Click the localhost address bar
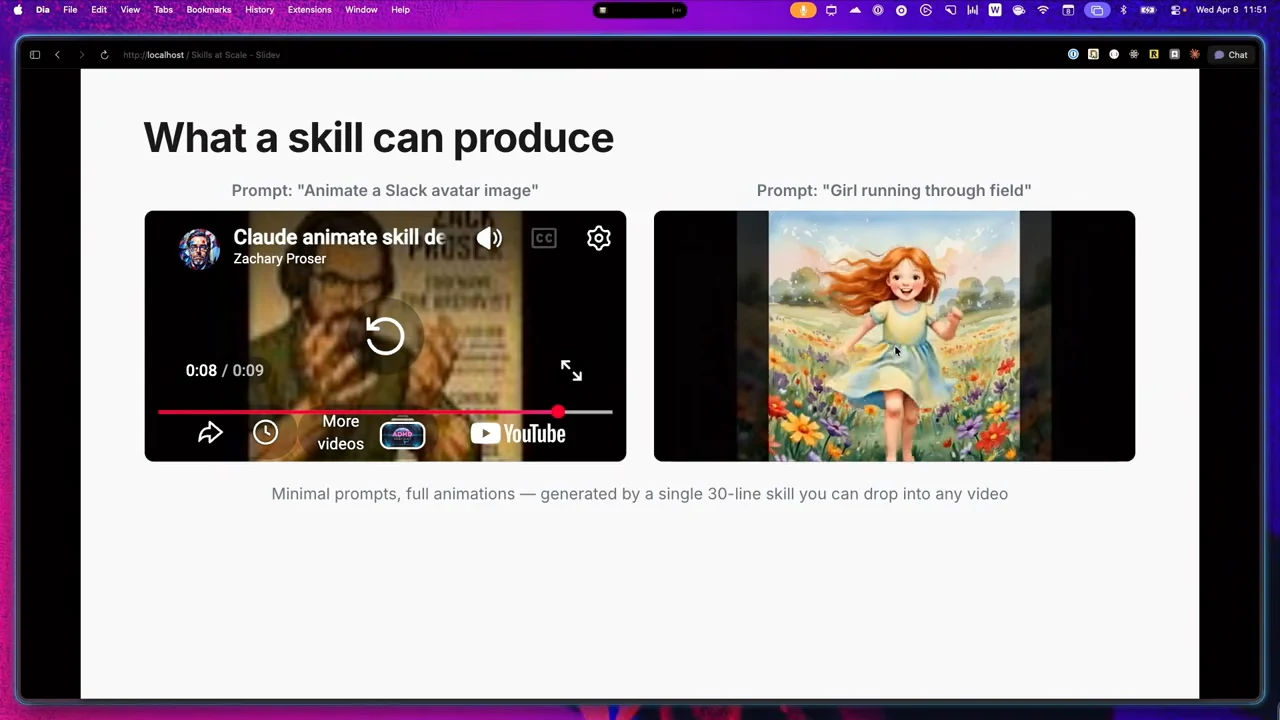 pos(202,55)
